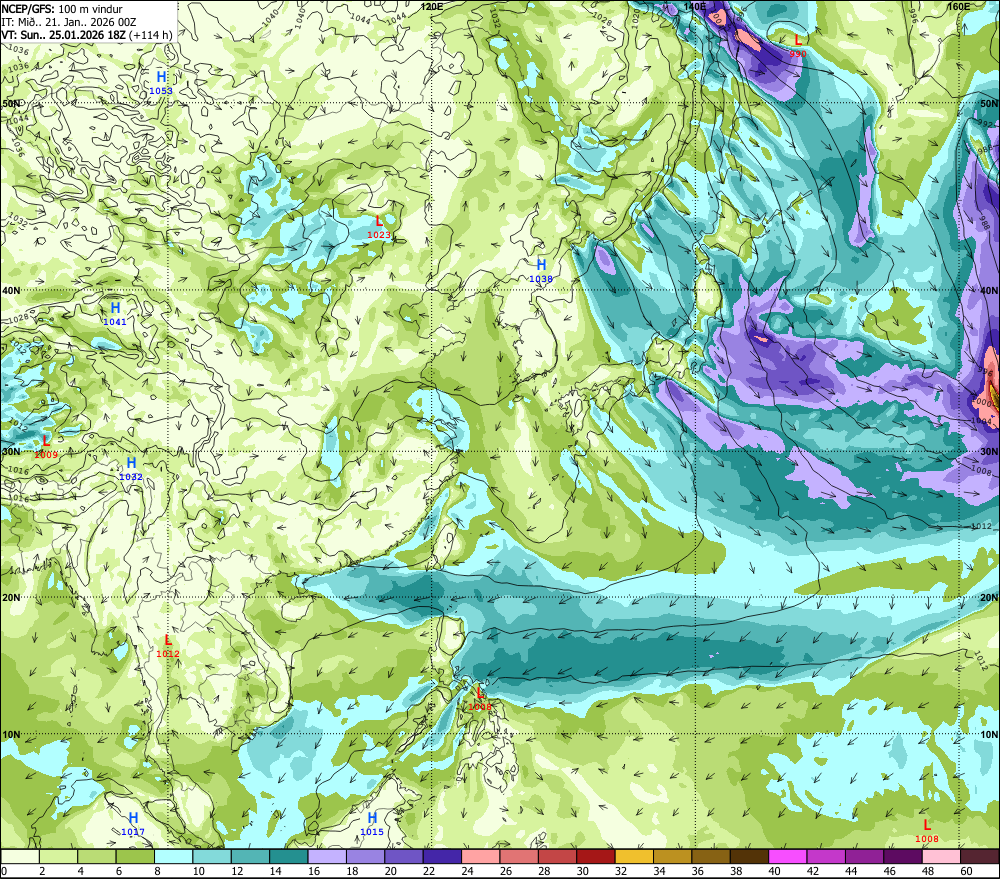Pick the darkest purple 46–48 legend swatch
The height and width of the screenshot is (879, 1000).
point(904,856)
